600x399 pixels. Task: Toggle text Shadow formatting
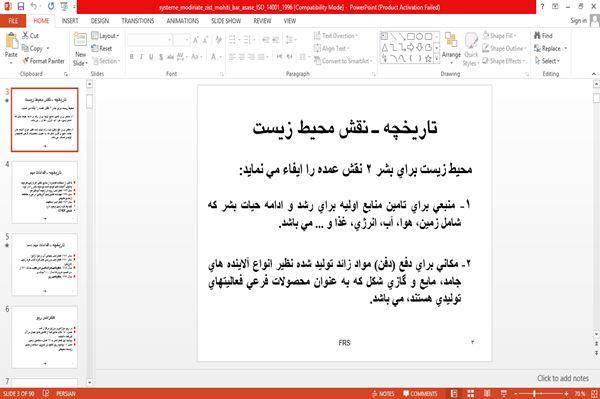161,57
